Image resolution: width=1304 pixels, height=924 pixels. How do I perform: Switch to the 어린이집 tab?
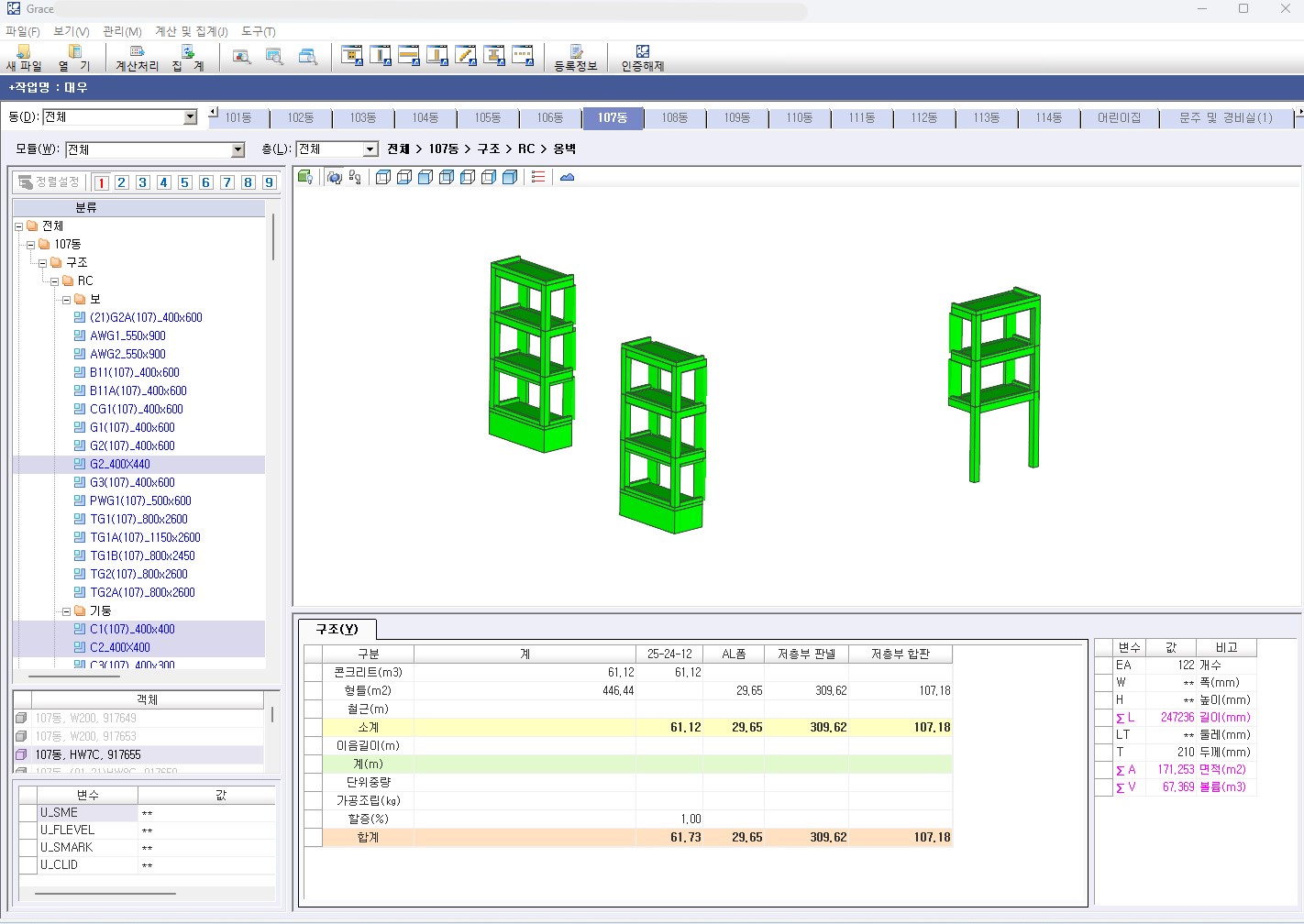[x=1120, y=118]
